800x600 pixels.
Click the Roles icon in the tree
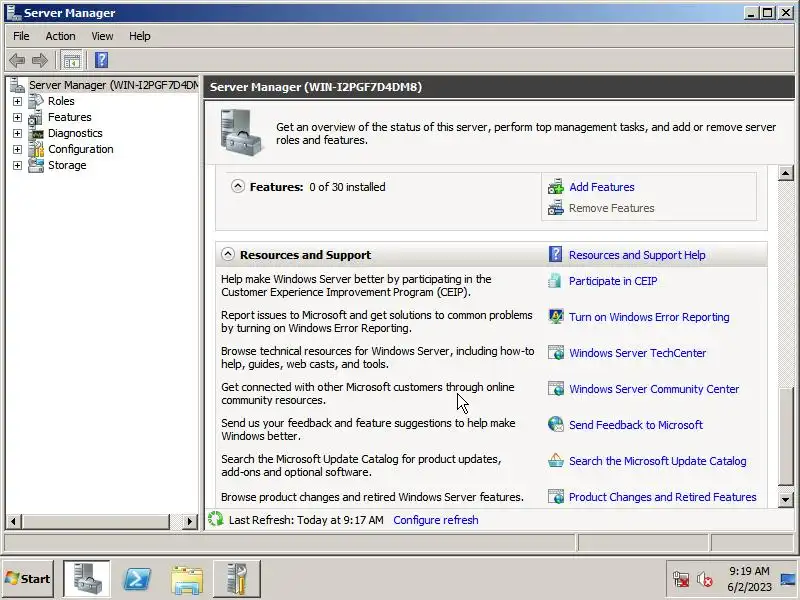36,101
